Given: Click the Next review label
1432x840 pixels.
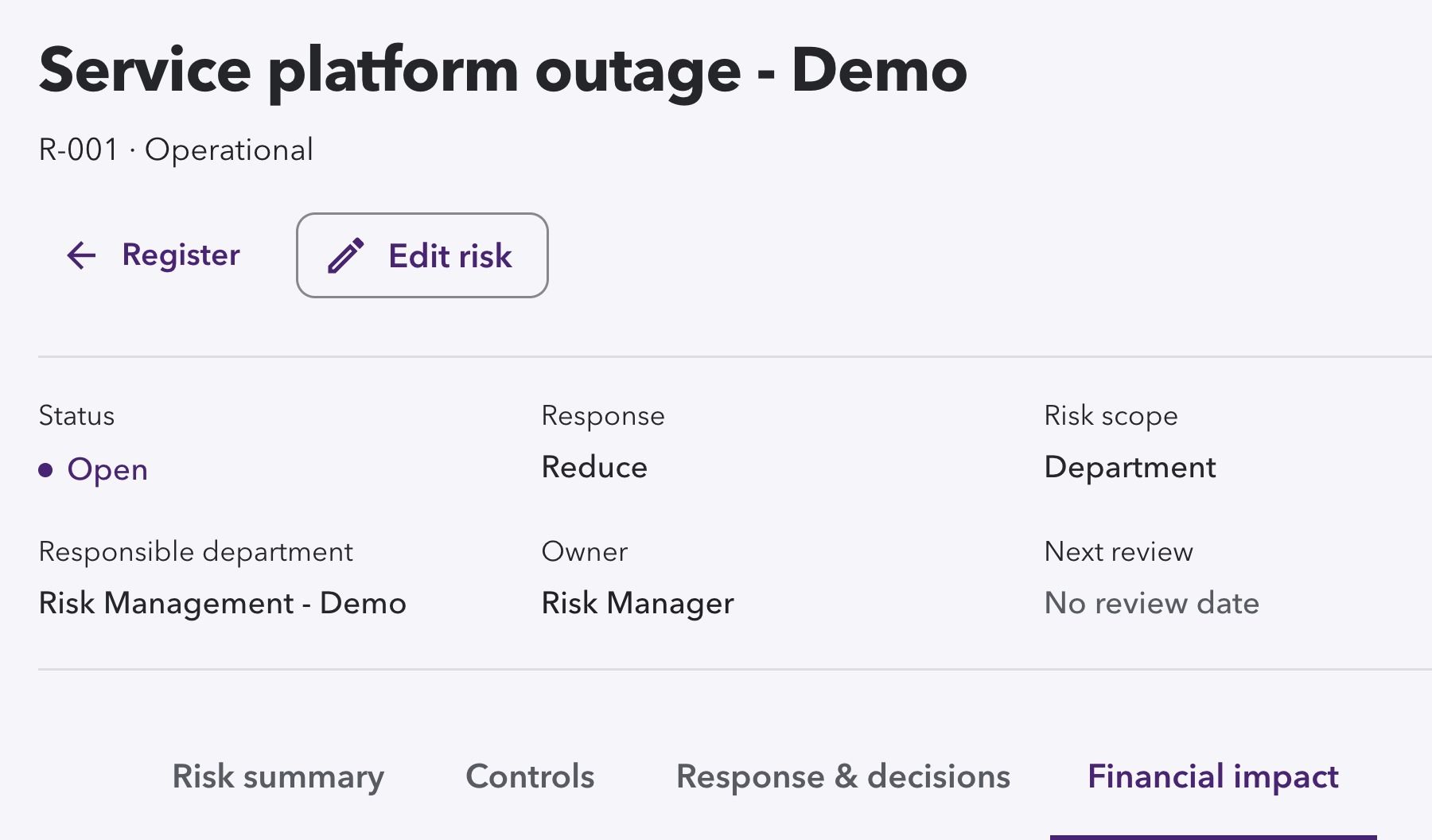Looking at the screenshot, I should [1119, 552].
